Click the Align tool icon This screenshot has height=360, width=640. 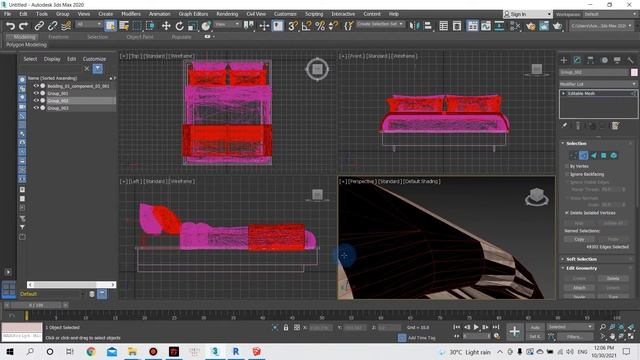click(x=427, y=26)
